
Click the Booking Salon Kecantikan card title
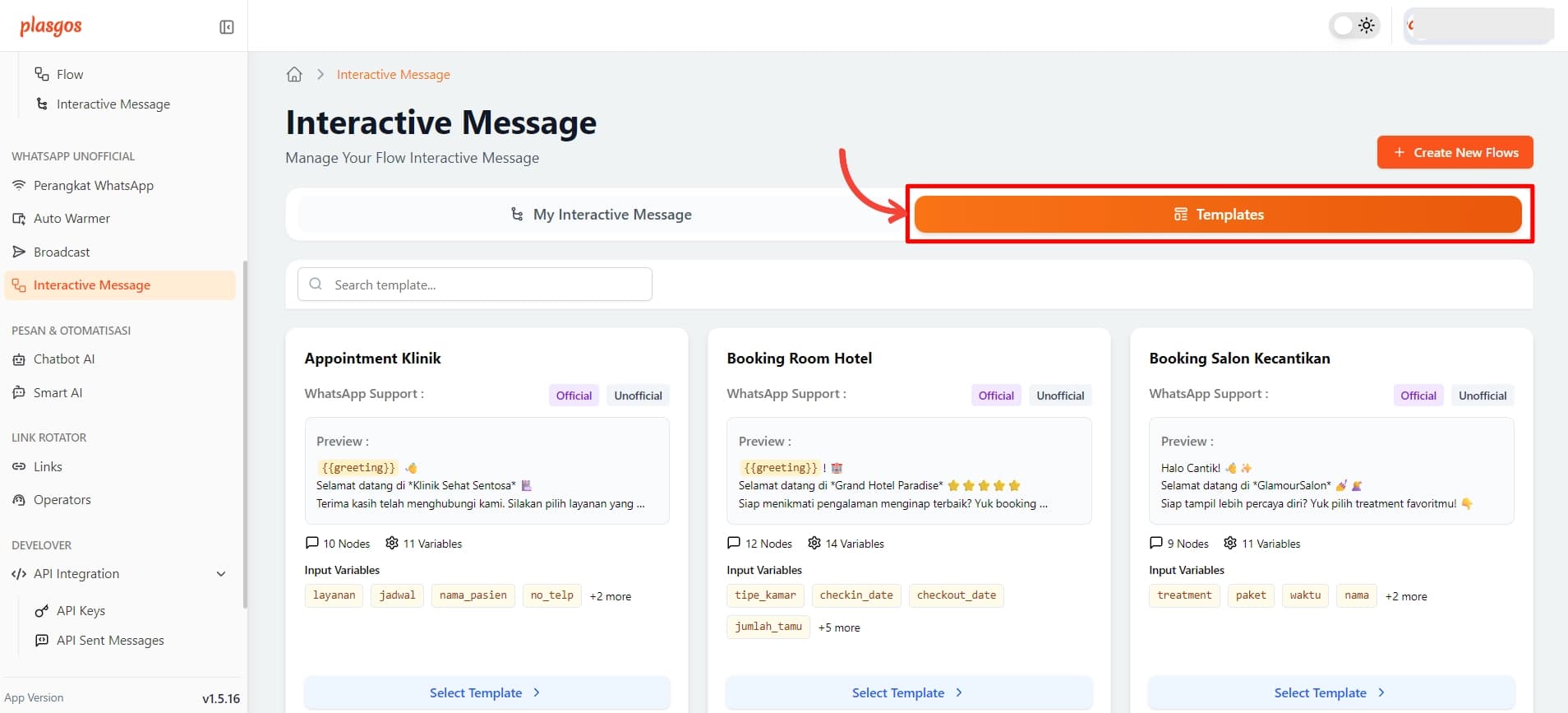1239,359
